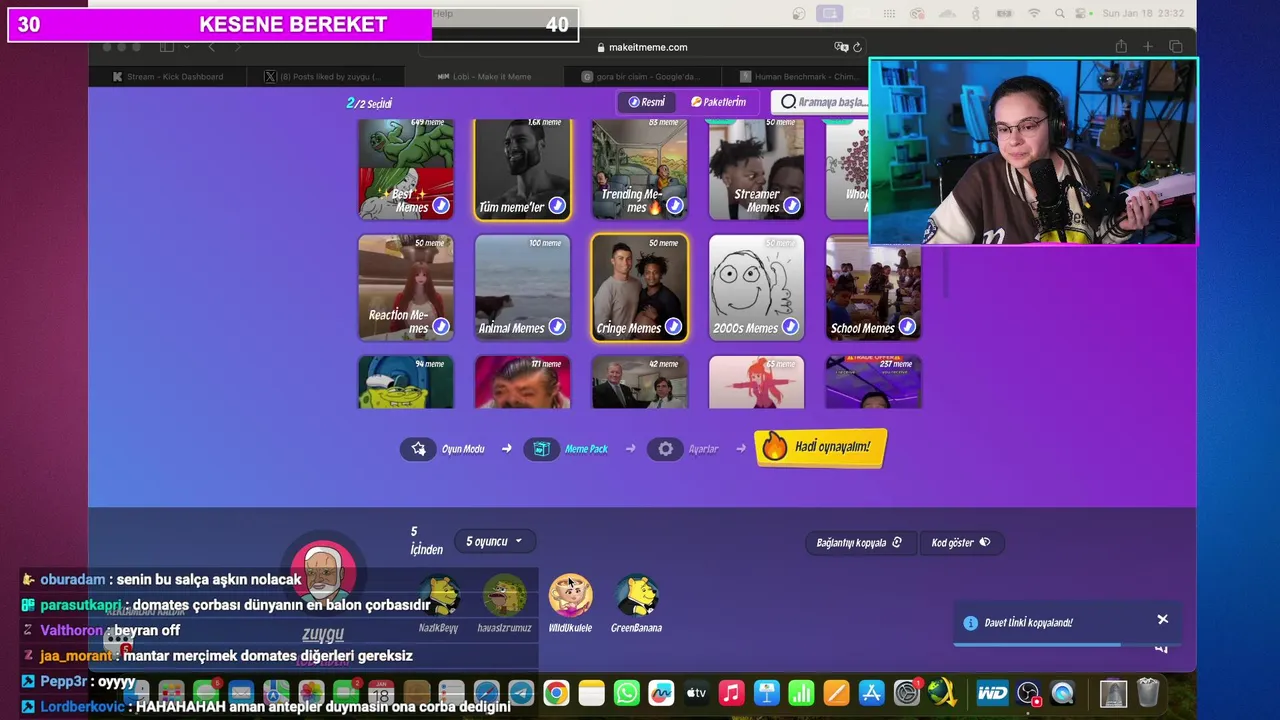Switch to Lobi - Make It Meme tab
1280x720 pixels.
coord(484,77)
